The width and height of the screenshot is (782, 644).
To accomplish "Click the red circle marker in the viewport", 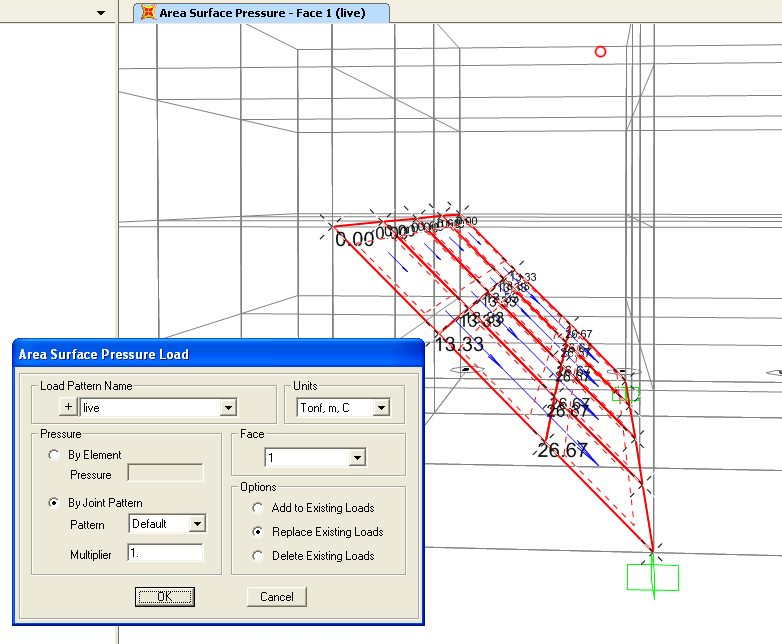I will point(600,51).
